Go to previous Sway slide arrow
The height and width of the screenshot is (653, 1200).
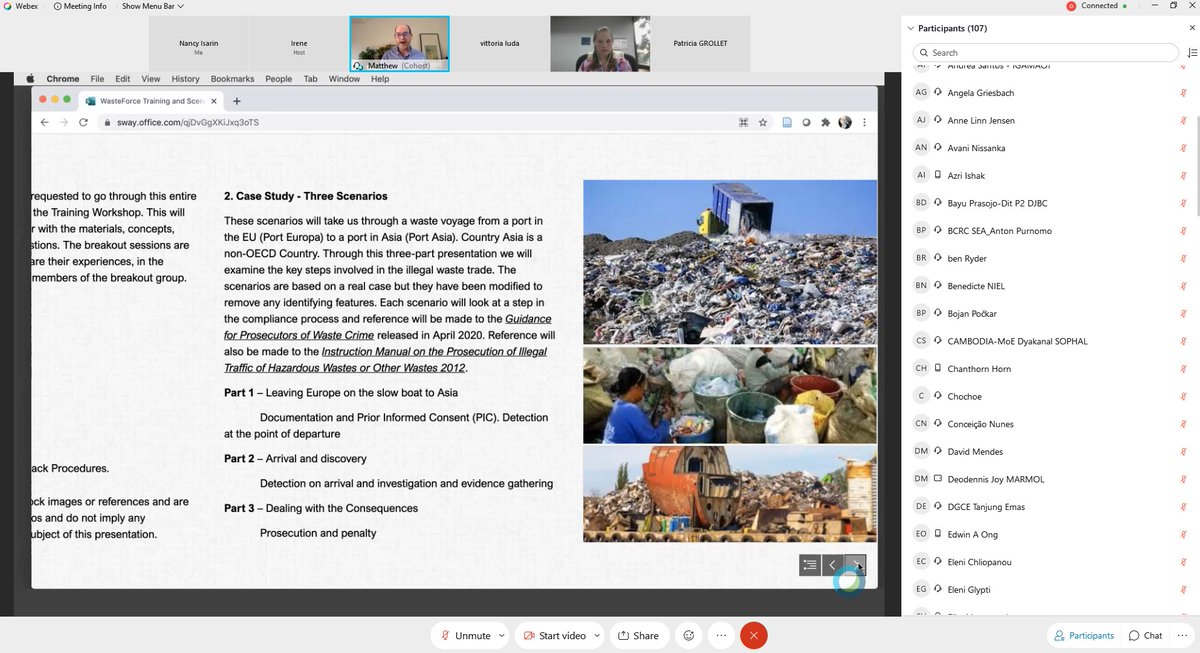[833, 565]
